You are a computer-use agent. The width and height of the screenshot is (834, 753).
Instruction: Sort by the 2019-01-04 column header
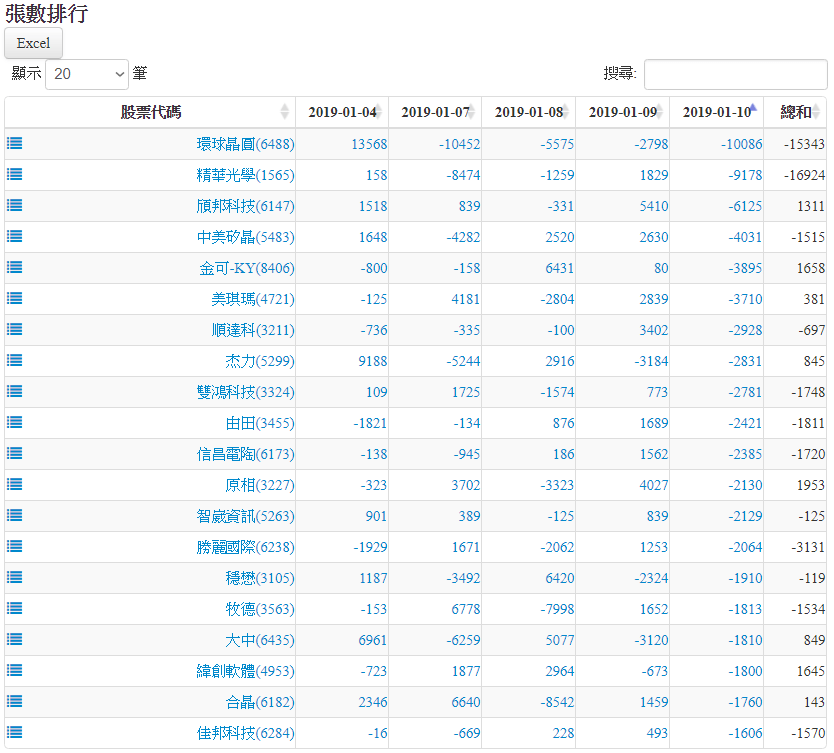click(342, 112)
